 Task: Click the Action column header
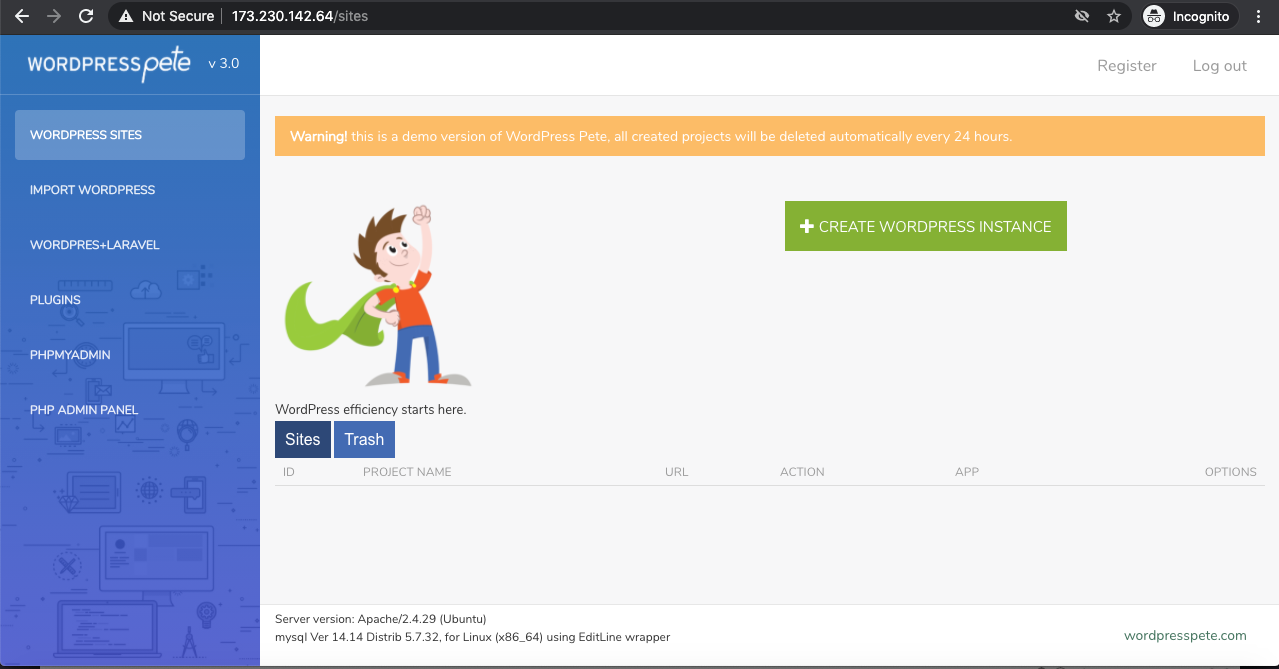point(802,472)
